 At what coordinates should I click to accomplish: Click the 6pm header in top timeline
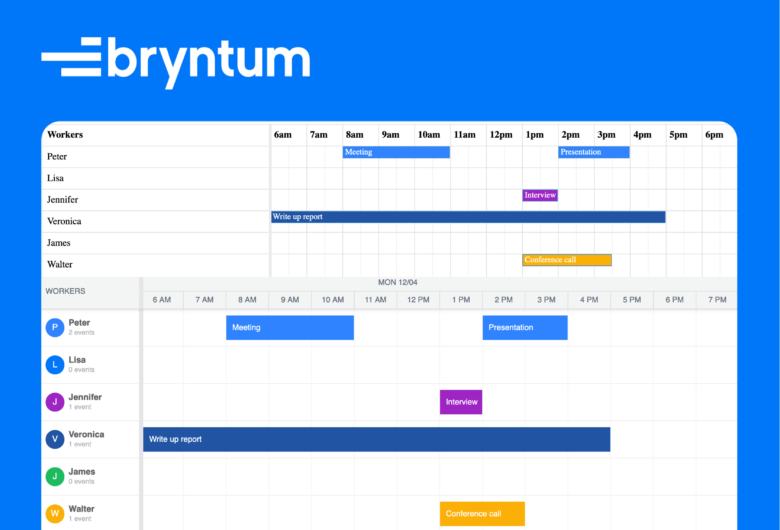coord(719,135)
